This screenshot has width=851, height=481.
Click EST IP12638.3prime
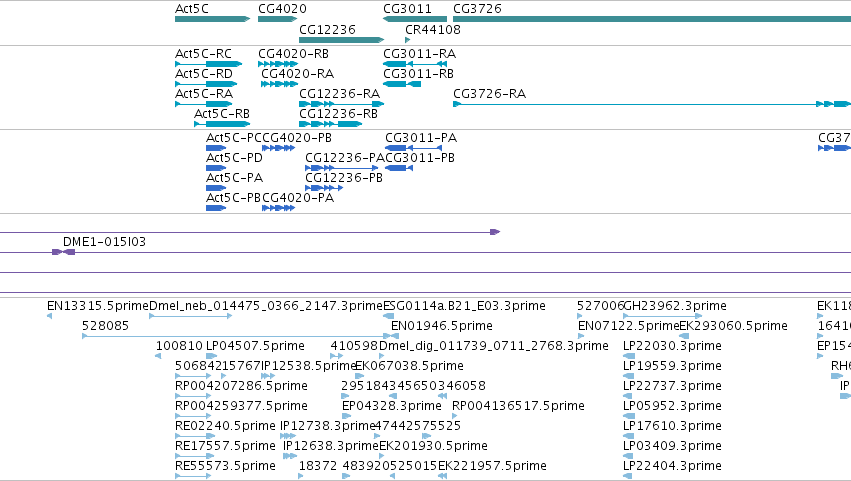[x=331, y=447]
